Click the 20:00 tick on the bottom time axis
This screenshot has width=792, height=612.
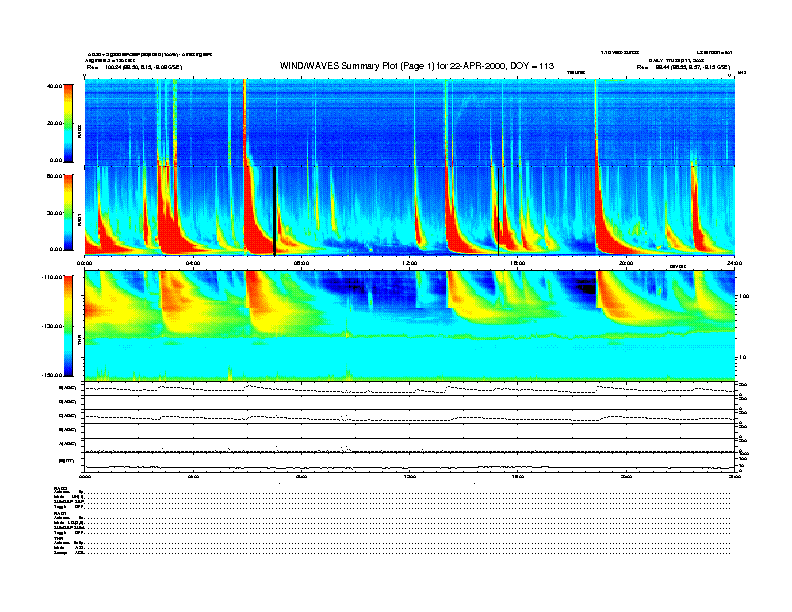(625, 478)
